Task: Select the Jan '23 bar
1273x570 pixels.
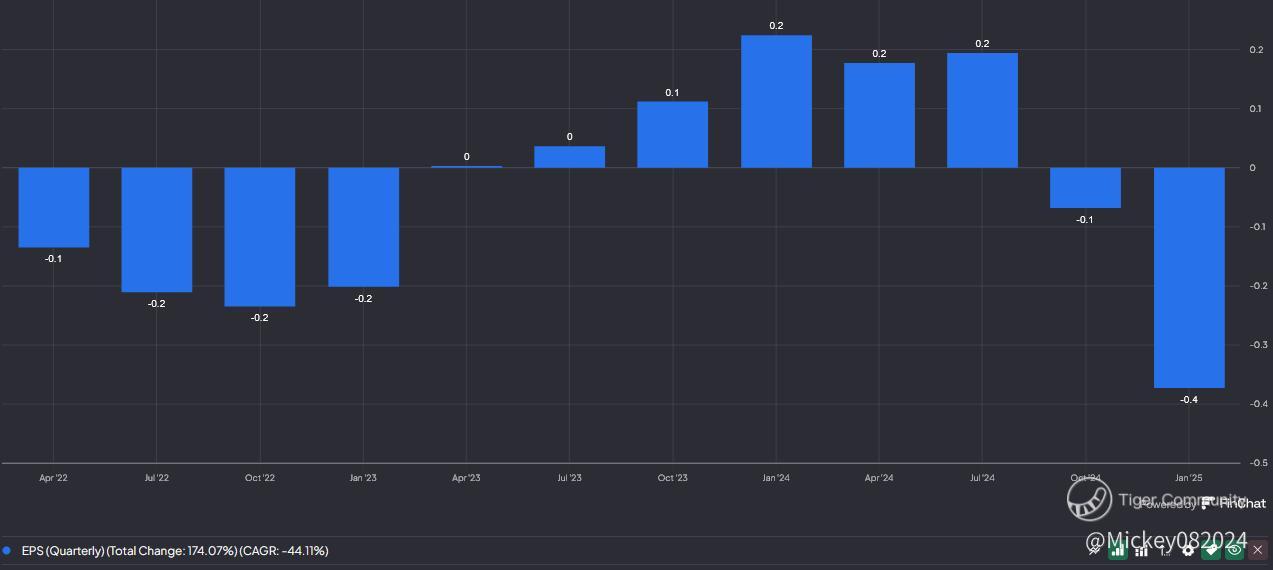Action: tap(364, 227)
